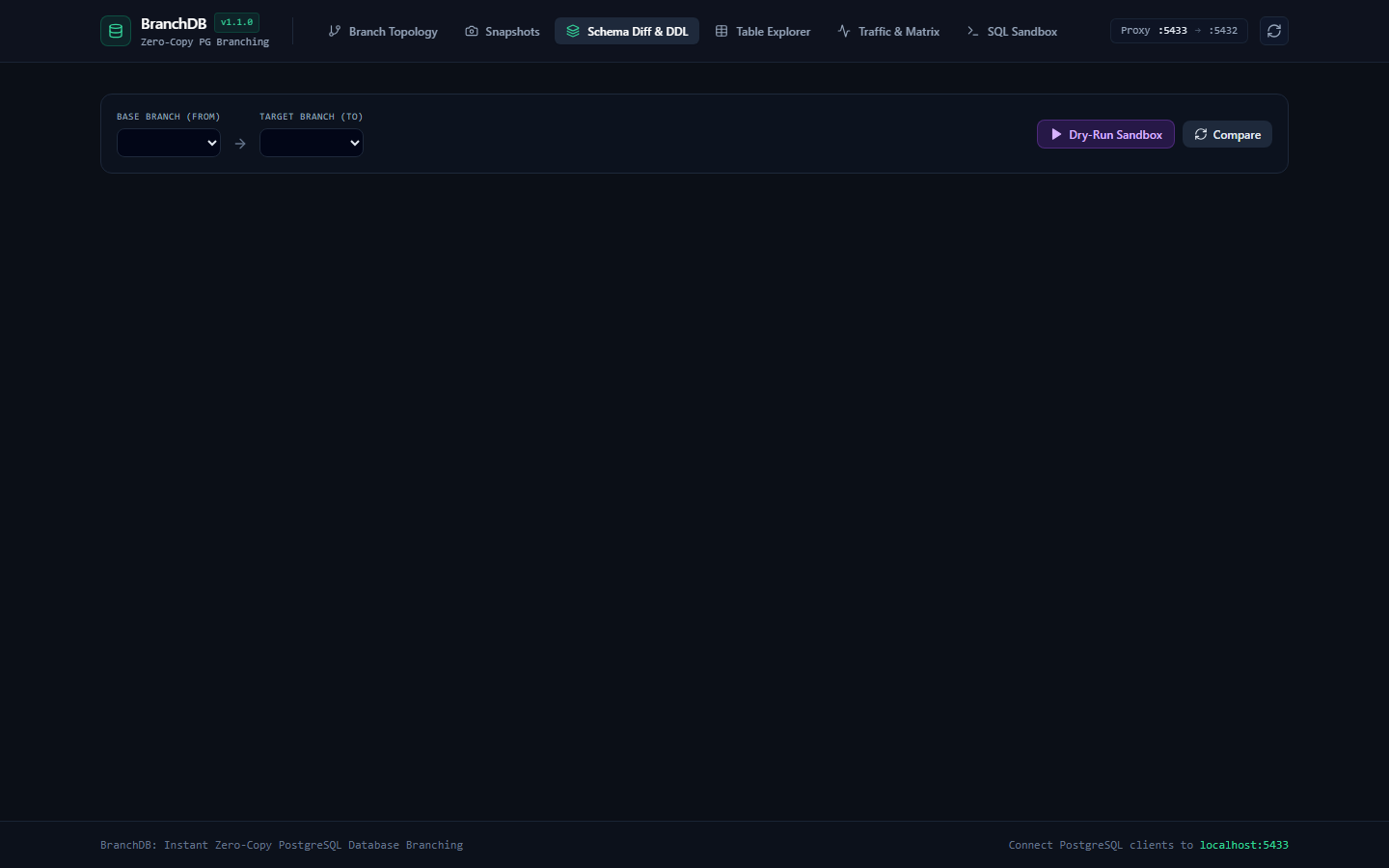Click the BranchDB database logo icon

pyautogui.click(x=116, y=31)
